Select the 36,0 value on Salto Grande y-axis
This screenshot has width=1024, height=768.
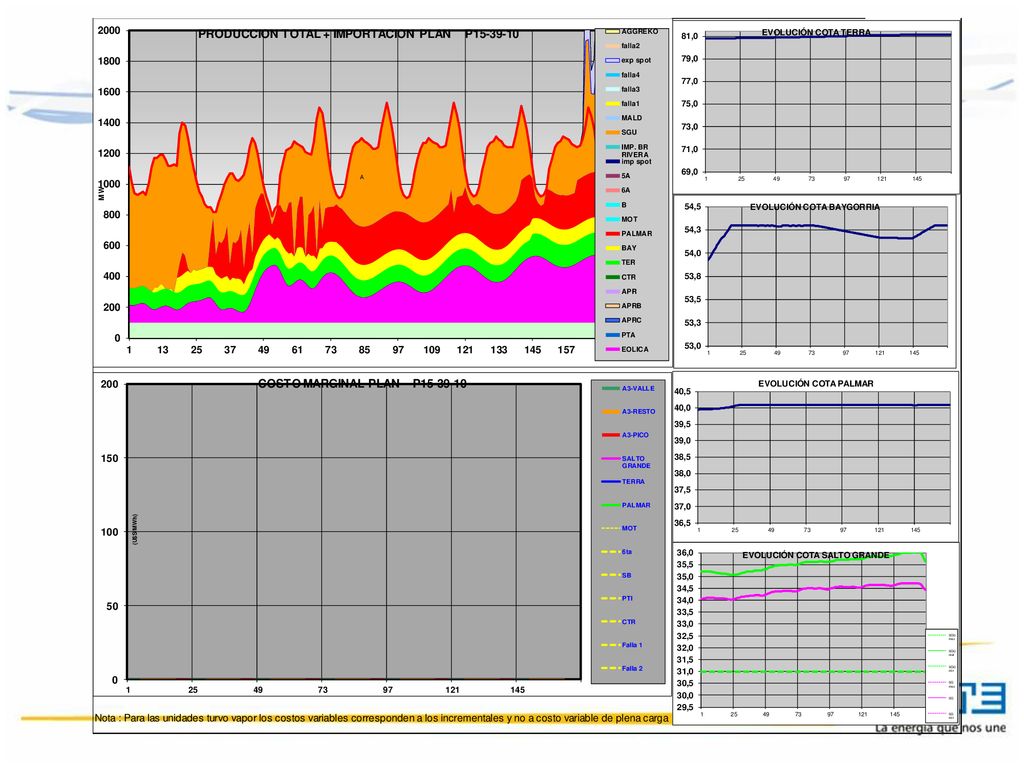click(685, 553)
